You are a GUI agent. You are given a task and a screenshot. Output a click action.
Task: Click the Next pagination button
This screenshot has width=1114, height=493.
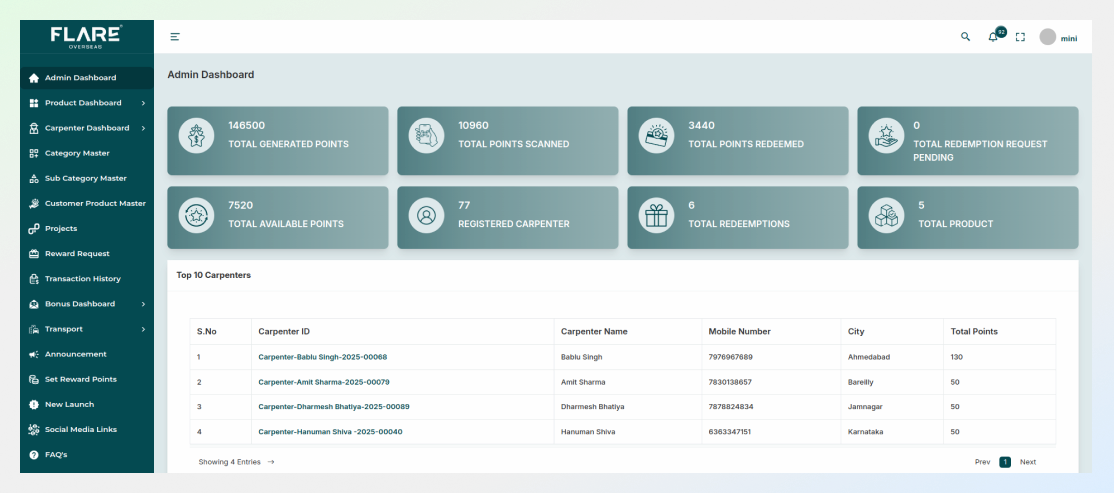click(1028, 462)
